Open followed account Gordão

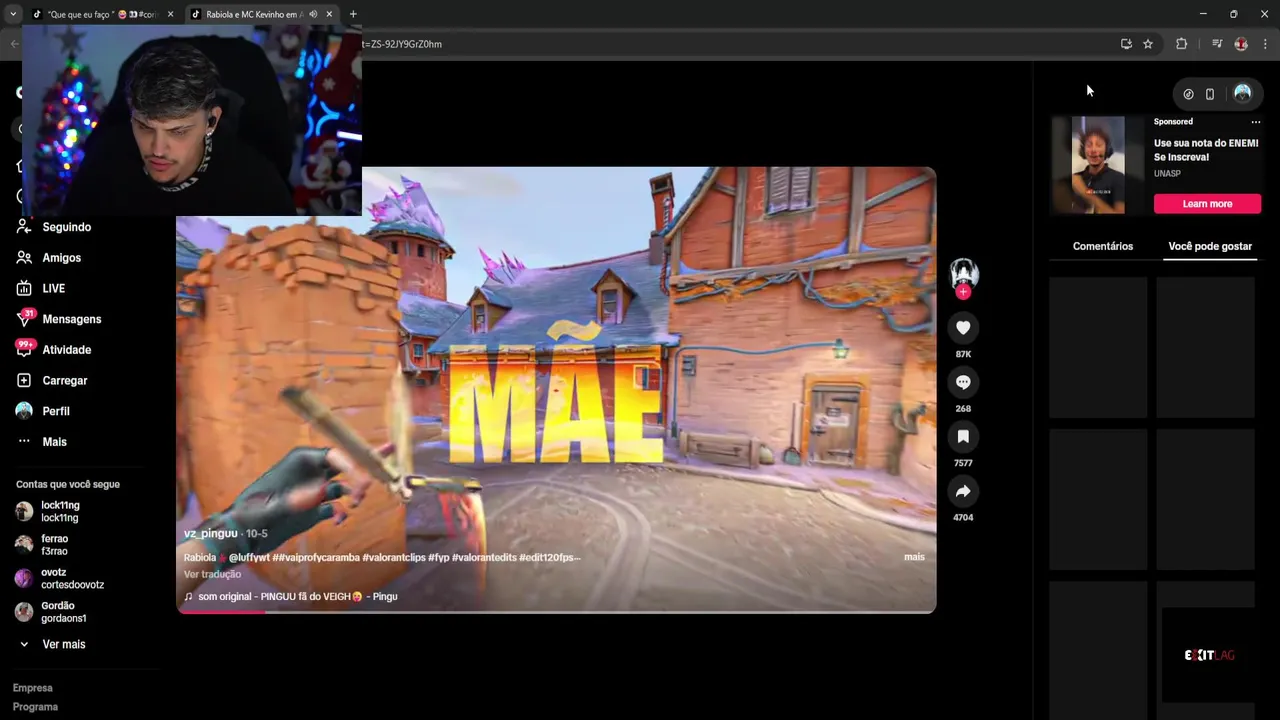pos(50,612)
